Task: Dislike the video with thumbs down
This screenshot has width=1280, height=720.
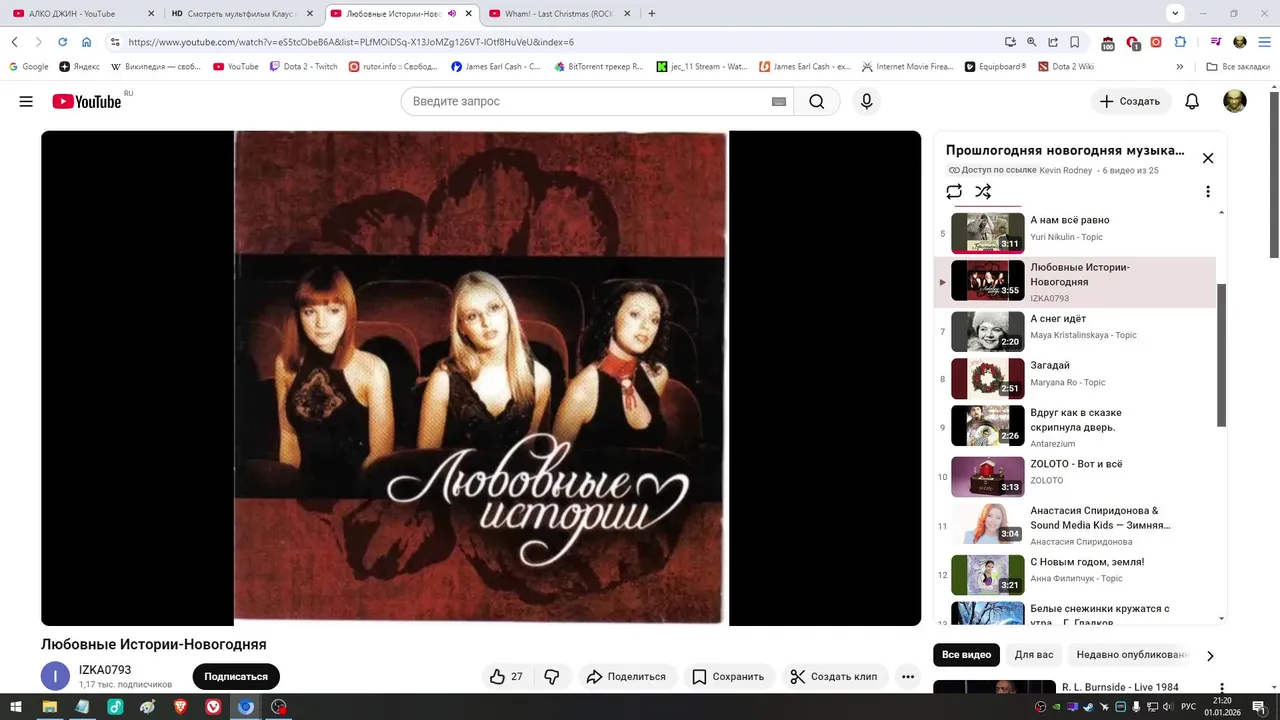Action: pos(552,677)
